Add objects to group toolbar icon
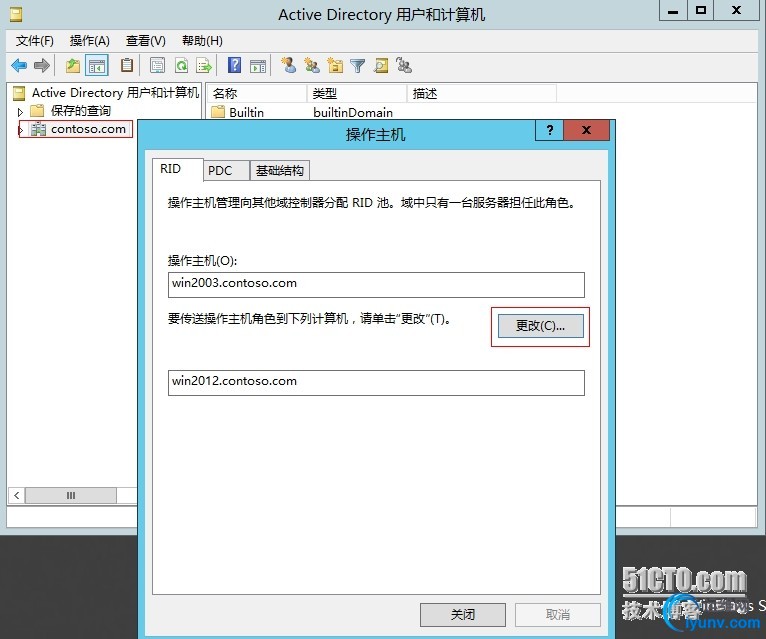 (404, 65)
